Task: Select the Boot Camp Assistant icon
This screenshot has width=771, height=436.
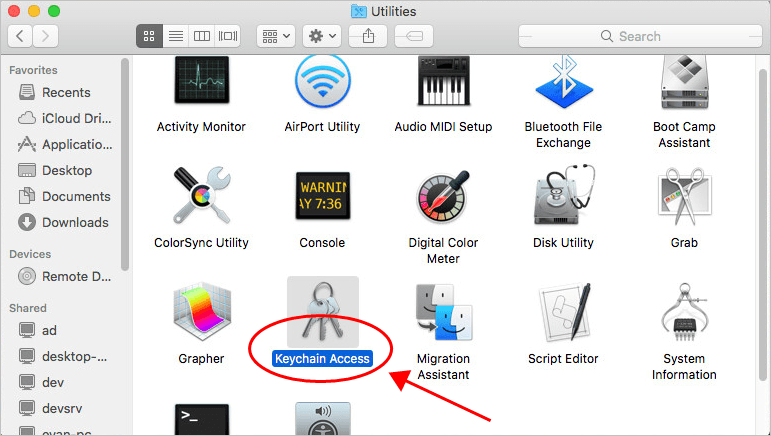Action: 684,82
